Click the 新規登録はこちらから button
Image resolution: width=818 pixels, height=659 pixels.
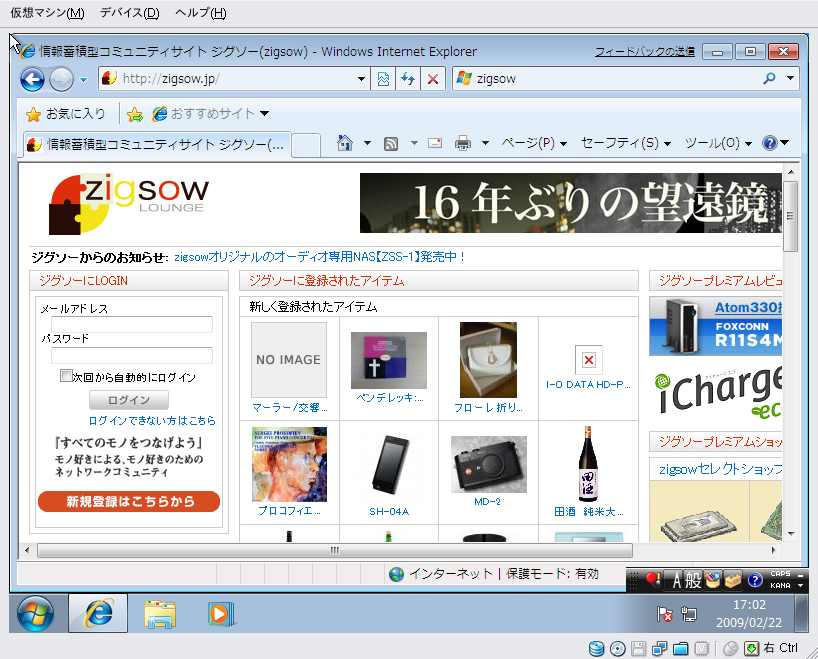coord(129,501)
